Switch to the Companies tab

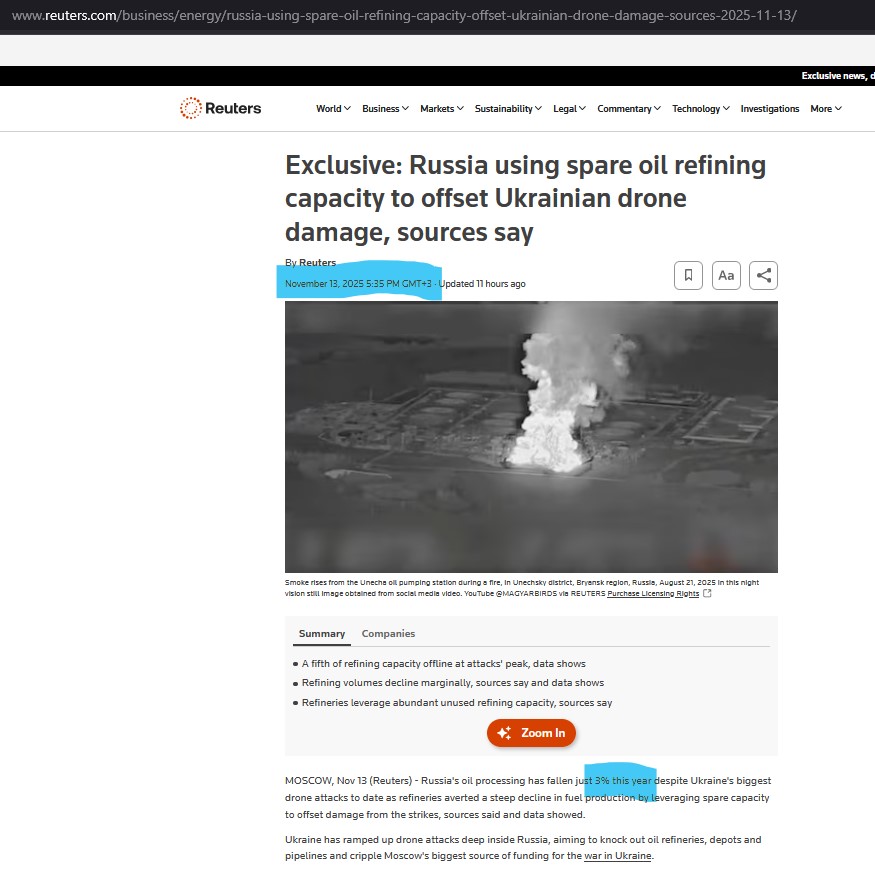388,634
